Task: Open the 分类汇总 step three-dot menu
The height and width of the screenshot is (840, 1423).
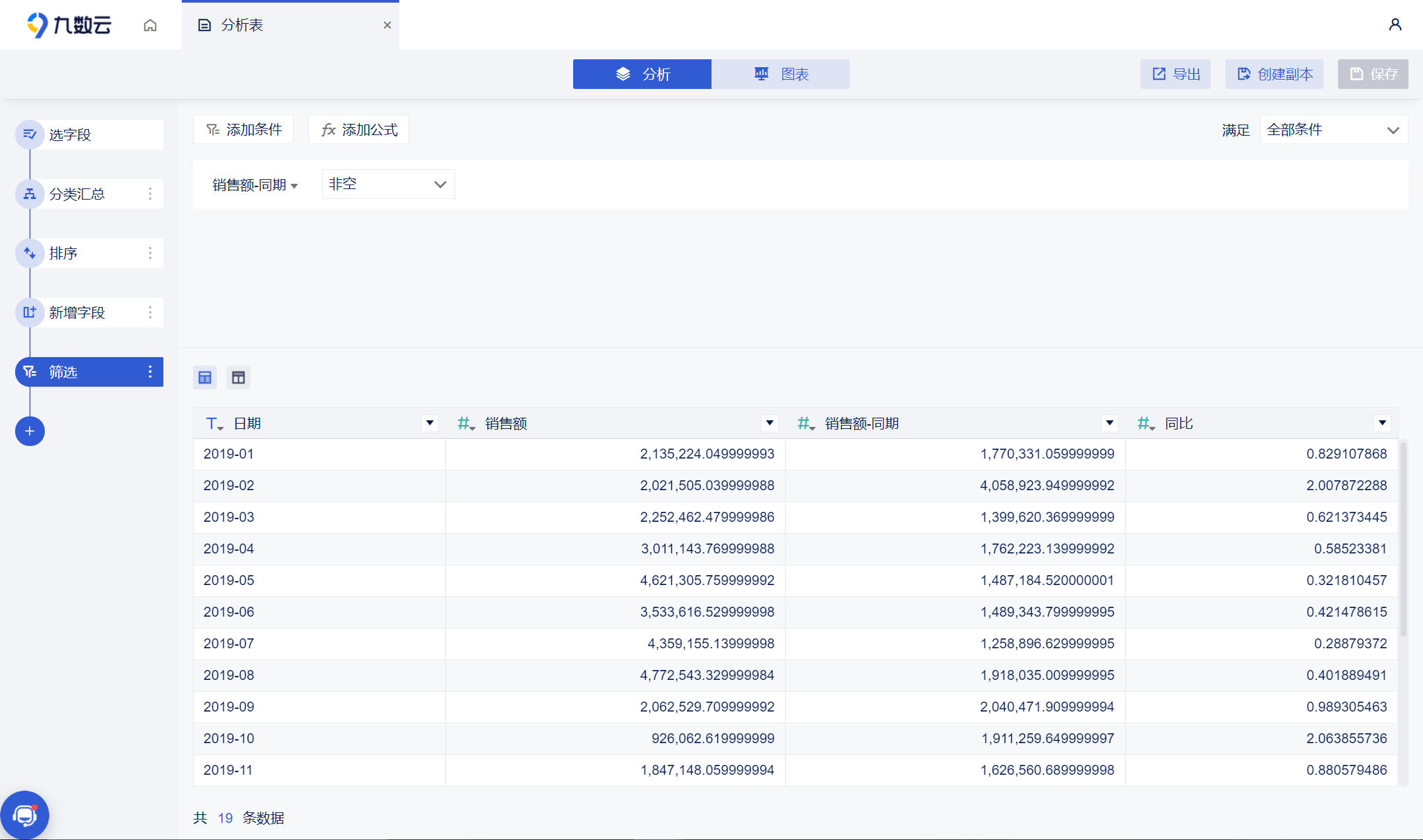Action: [x=150, y=194]
